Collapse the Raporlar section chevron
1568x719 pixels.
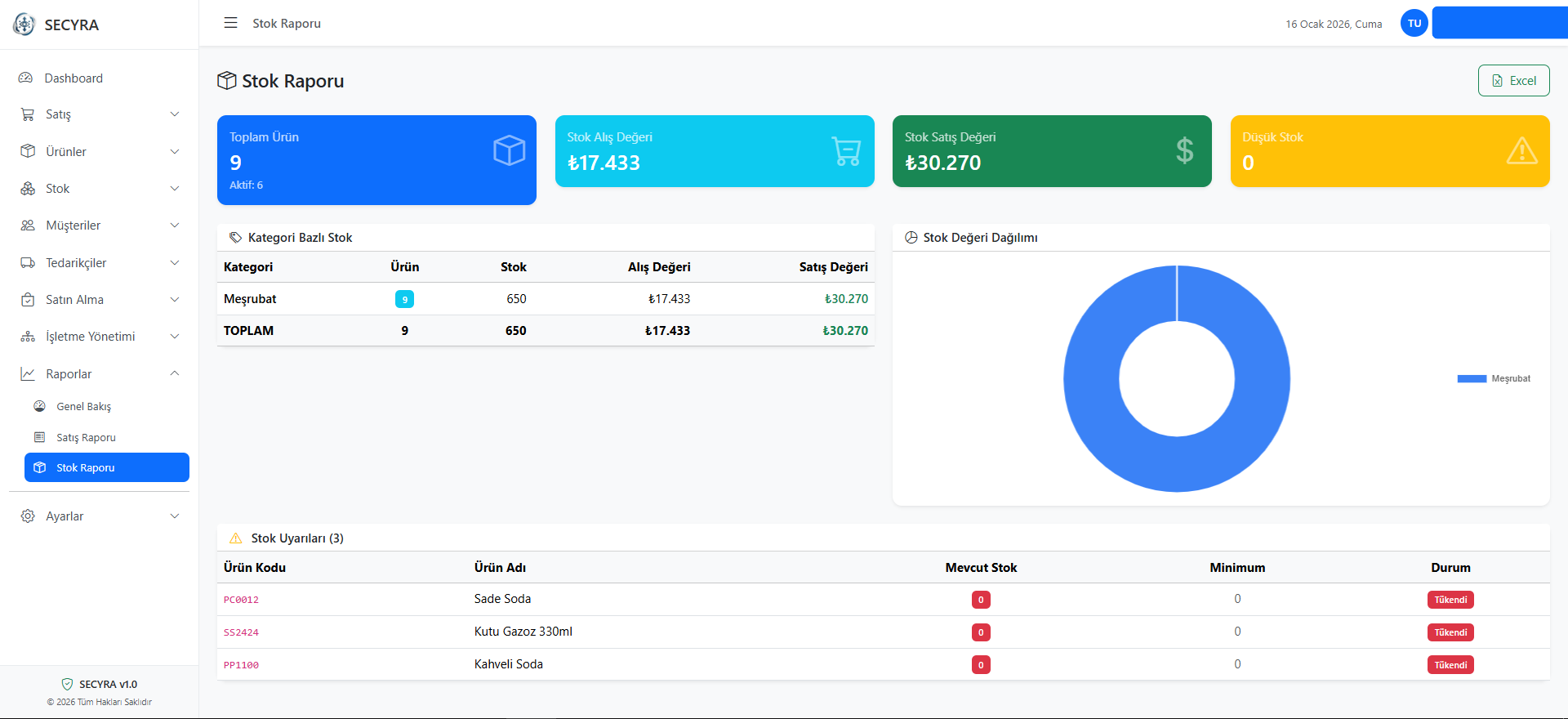pyautogui.click(x=174, y=373)
